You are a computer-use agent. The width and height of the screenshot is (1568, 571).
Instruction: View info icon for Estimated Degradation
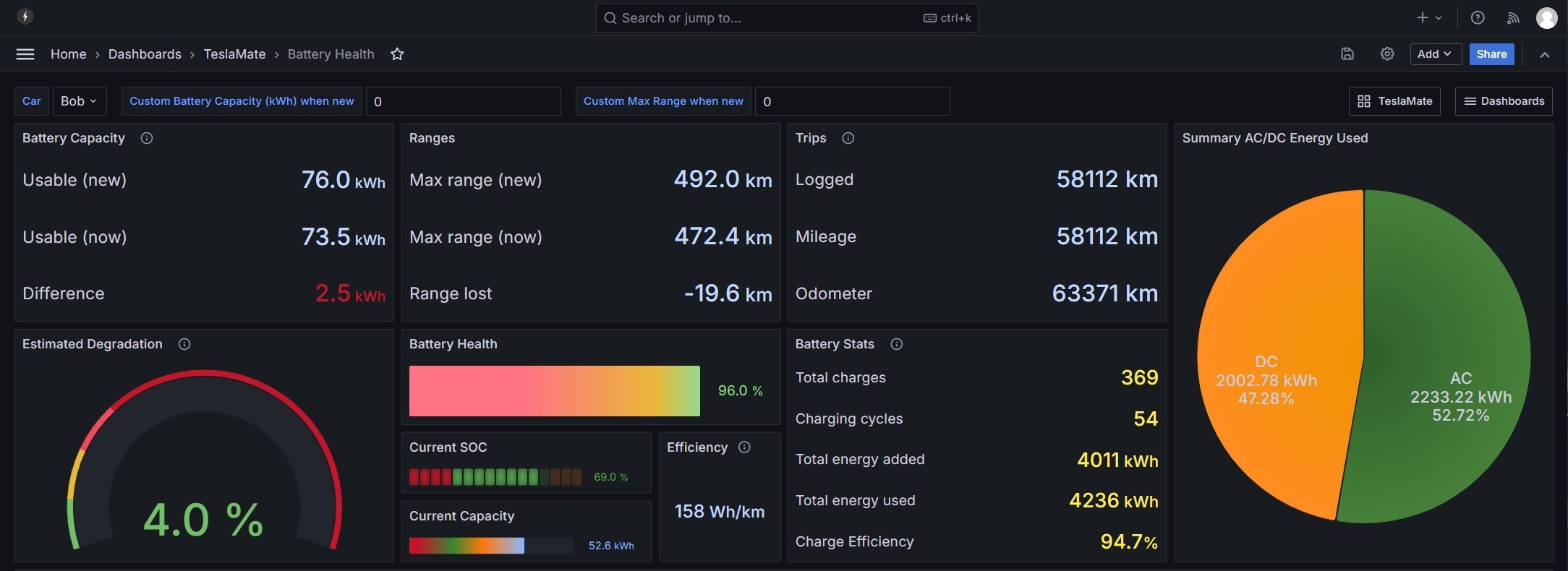click(x=184, y=344)
